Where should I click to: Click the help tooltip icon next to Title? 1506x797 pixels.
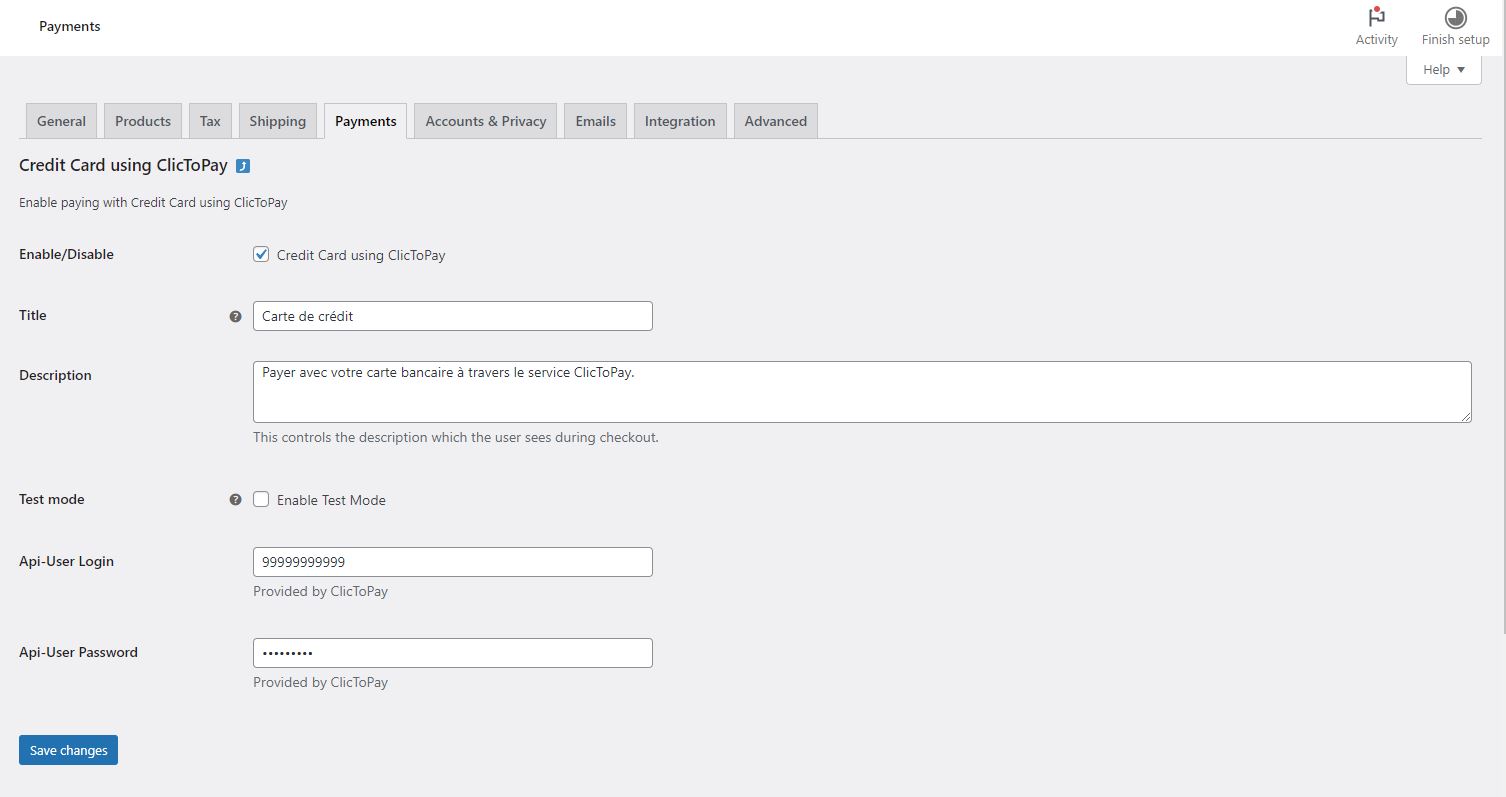tap(235, 316)
